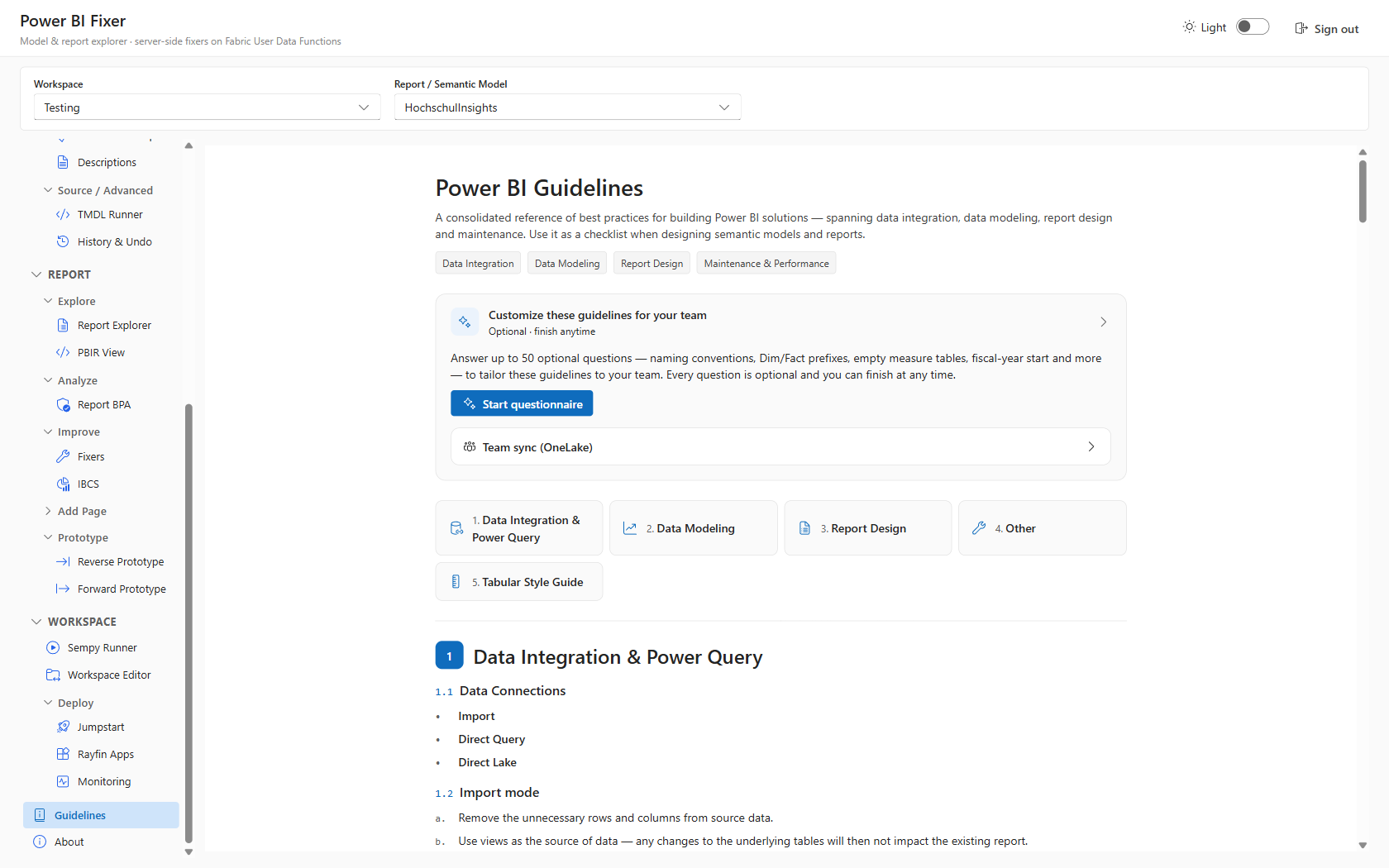Open the 2. Data Modeling card
This screenshot has height=868, width=1389.
tap(694, 528)
